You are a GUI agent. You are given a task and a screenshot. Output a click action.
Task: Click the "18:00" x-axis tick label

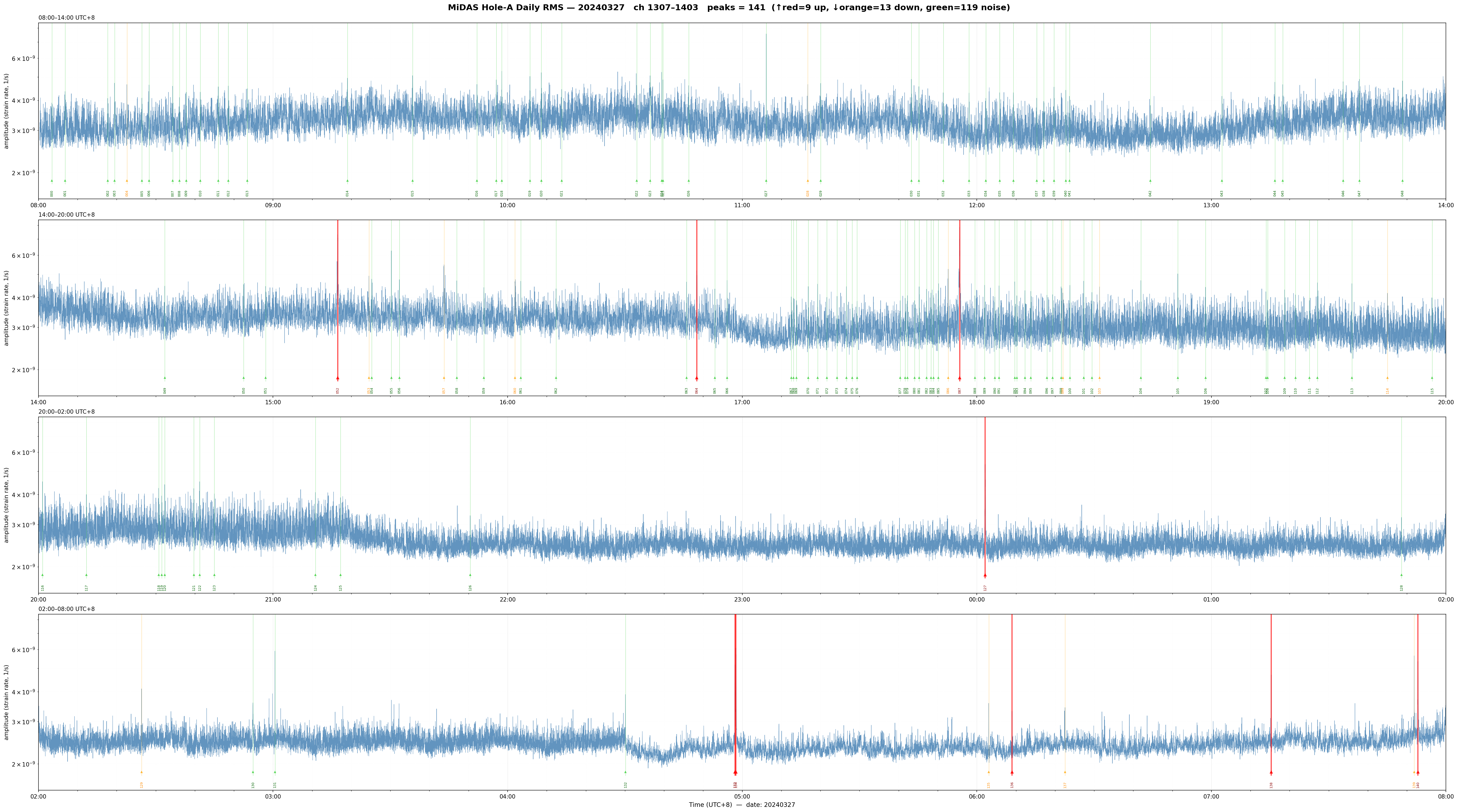[977, 402]
